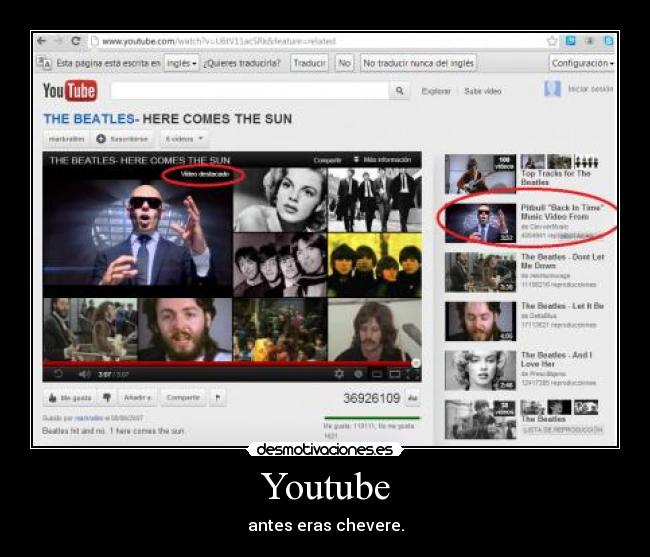Image resolution: width=650 pixels, height=557 pixels.
Task: Expand Más información in the player
Action: 383,160
